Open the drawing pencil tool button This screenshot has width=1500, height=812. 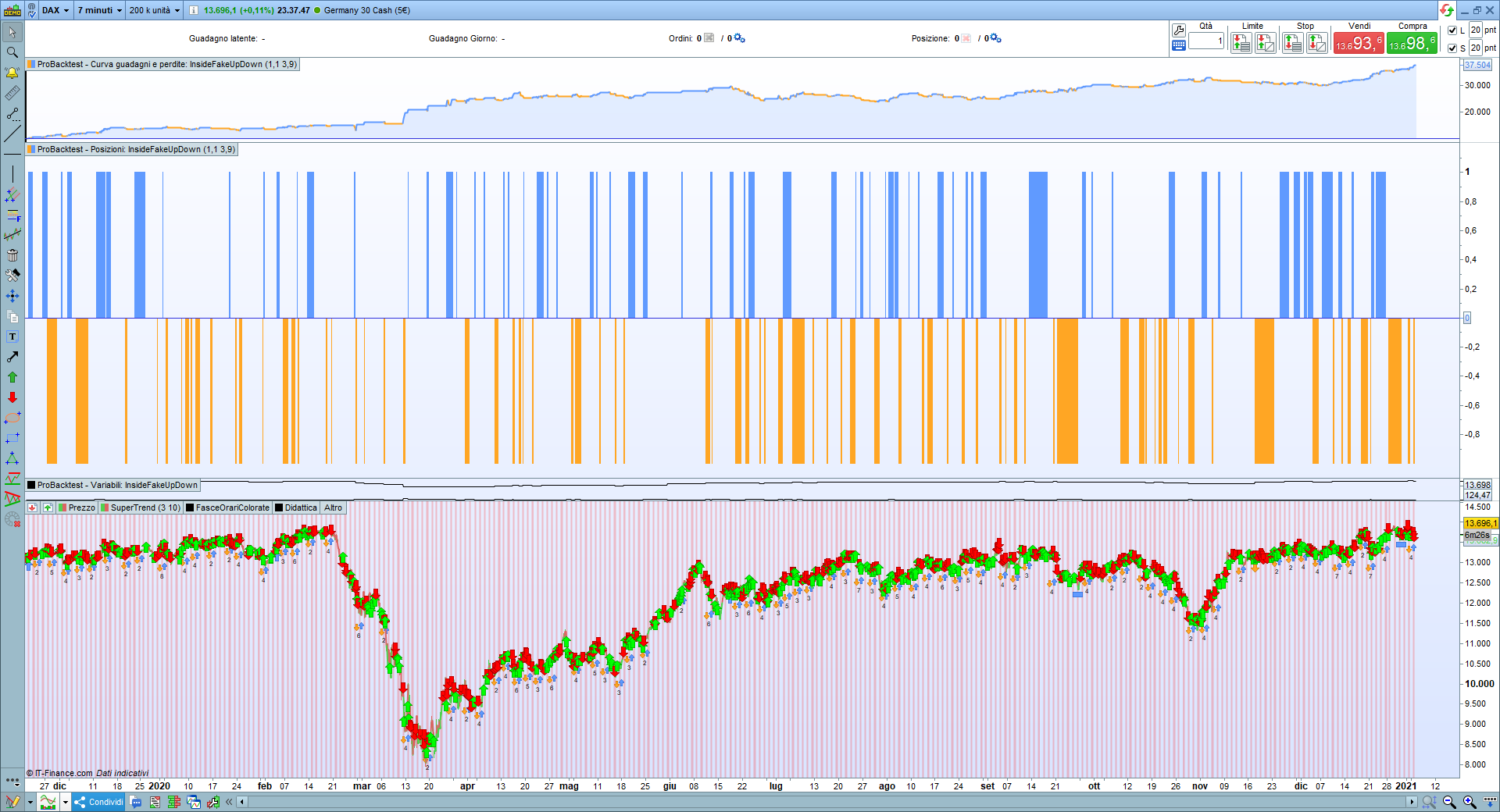[13, 802]
